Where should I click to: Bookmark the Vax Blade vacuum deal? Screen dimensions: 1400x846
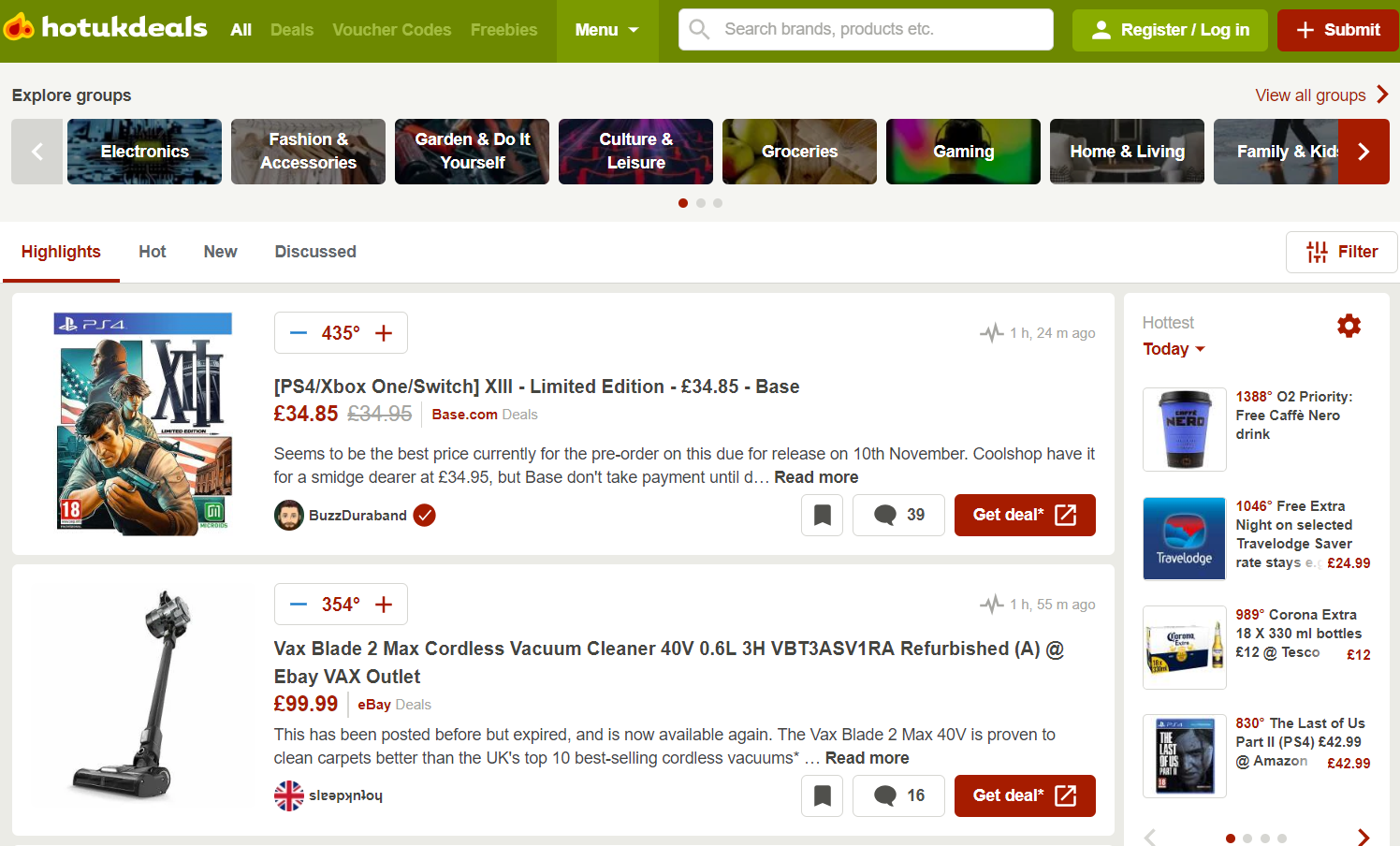(x=823, y=795)
